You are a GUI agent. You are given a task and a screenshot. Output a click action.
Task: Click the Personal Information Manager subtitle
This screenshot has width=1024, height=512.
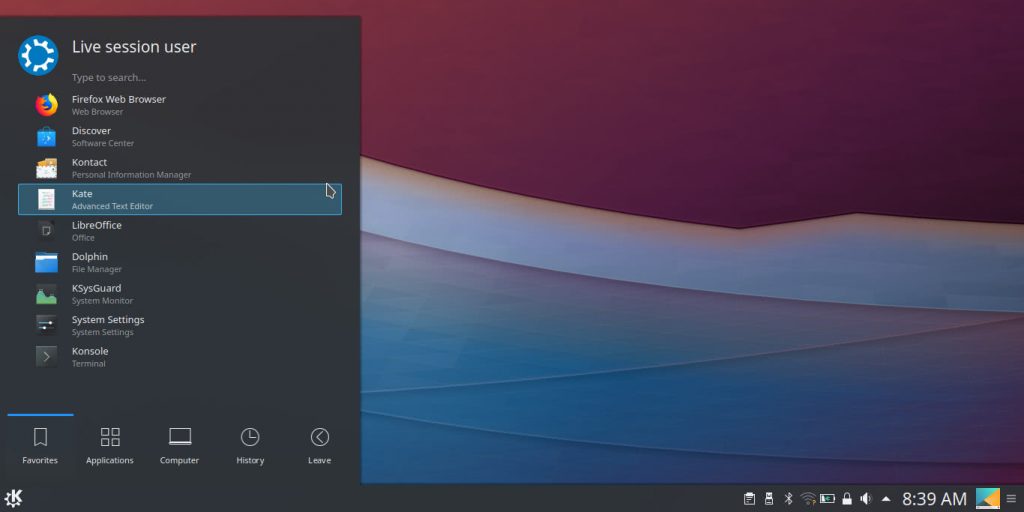(131, 175)
